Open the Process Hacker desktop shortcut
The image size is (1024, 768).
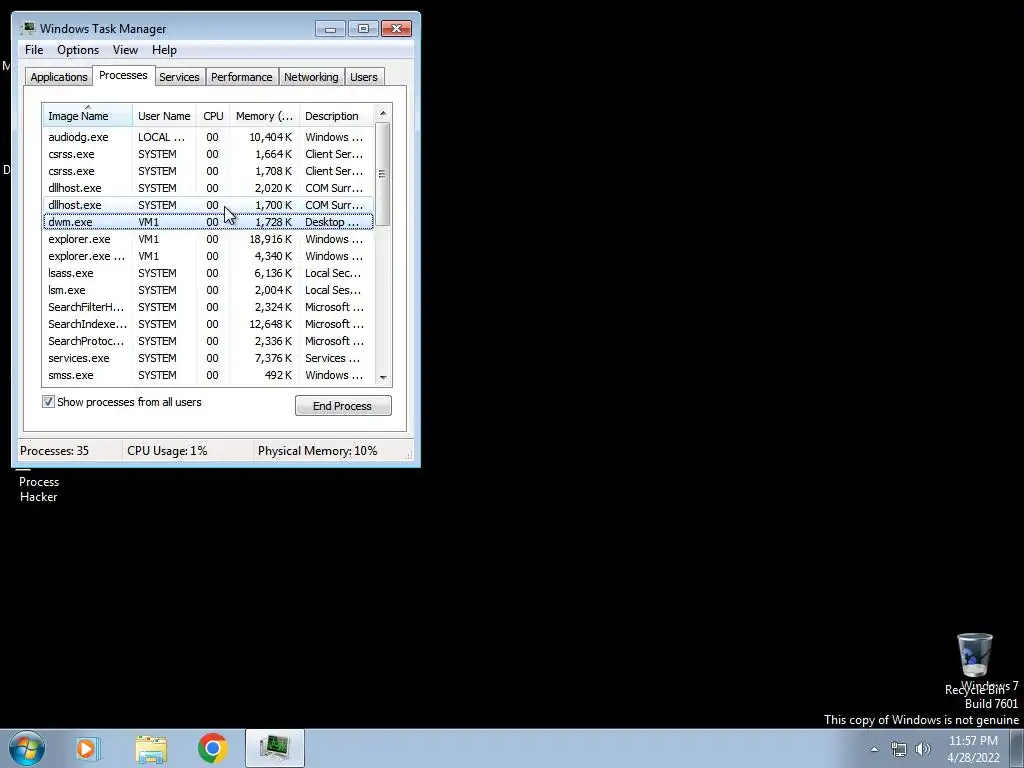[39, 488]
